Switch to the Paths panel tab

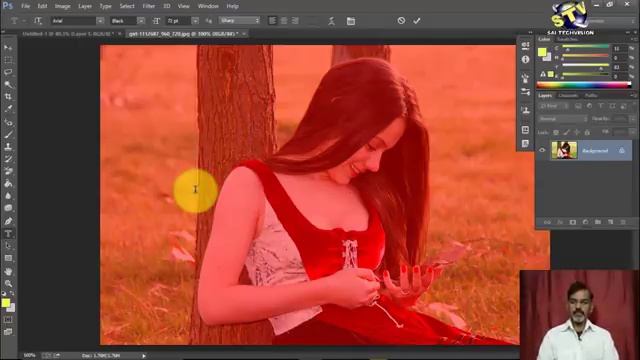[591, 96]
